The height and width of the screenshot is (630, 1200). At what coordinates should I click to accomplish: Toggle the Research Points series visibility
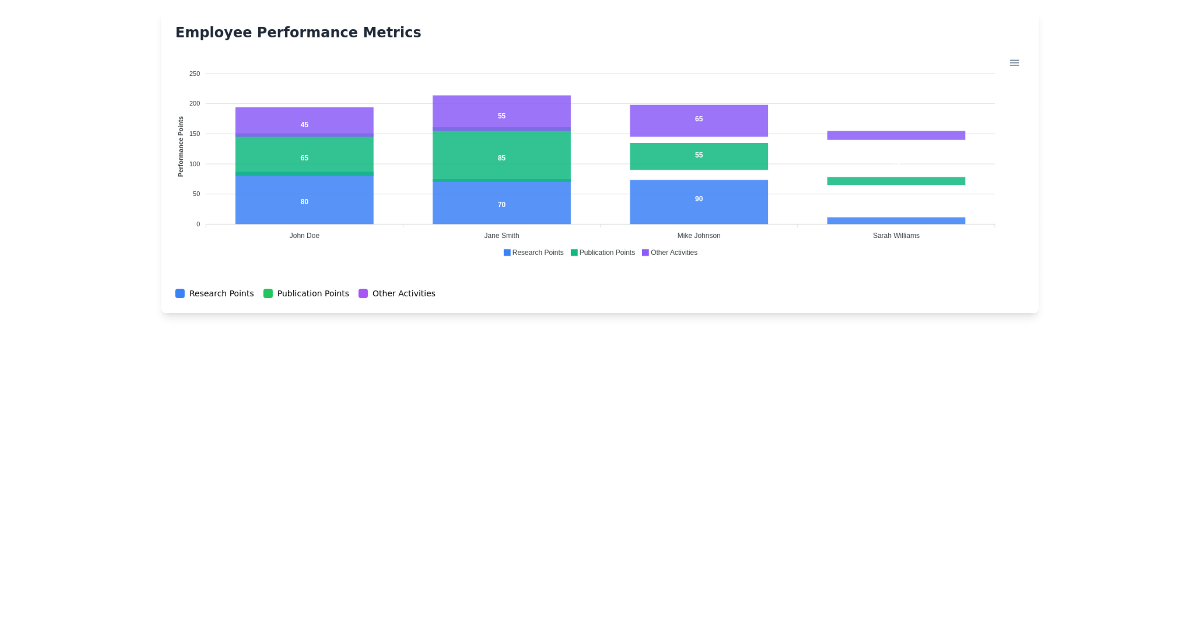click(533, 252)
